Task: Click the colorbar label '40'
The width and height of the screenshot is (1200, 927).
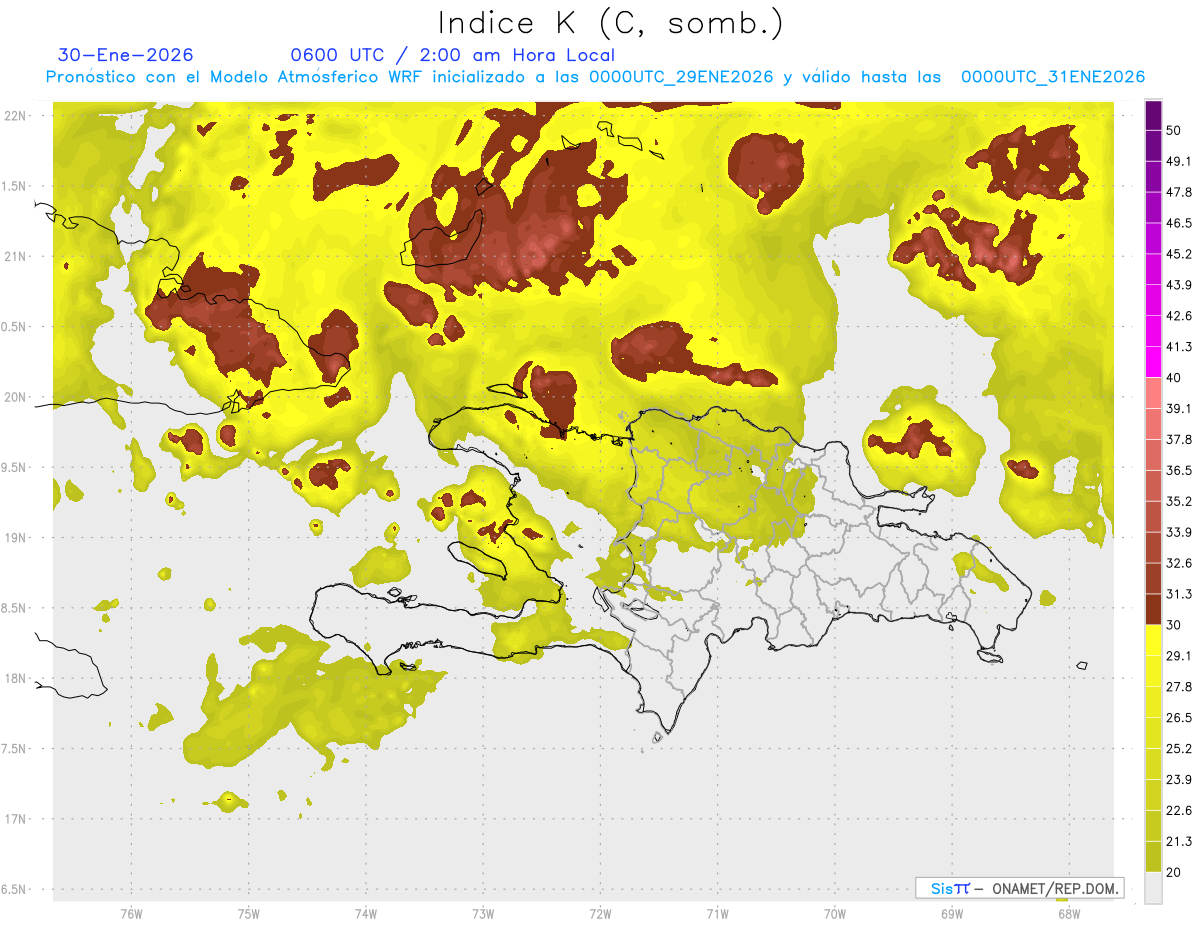Action: 1175,378
